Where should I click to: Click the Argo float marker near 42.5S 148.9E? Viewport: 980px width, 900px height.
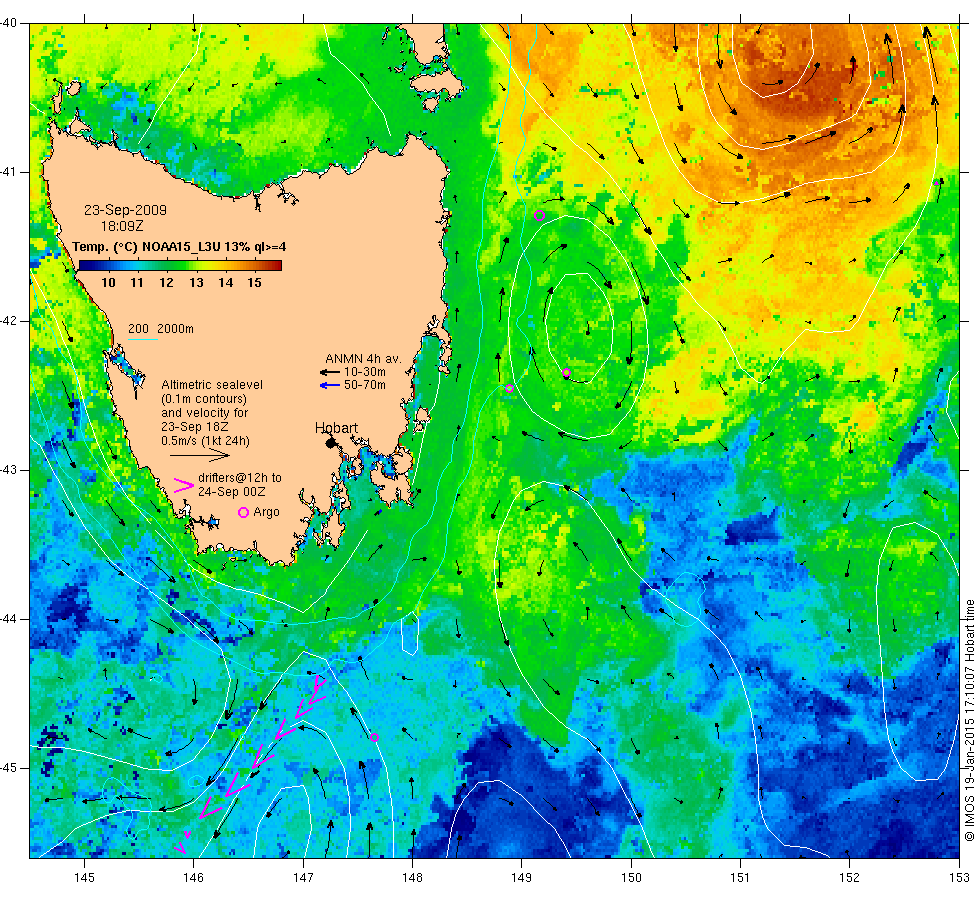pyautogui.click(x=509, y=389)
